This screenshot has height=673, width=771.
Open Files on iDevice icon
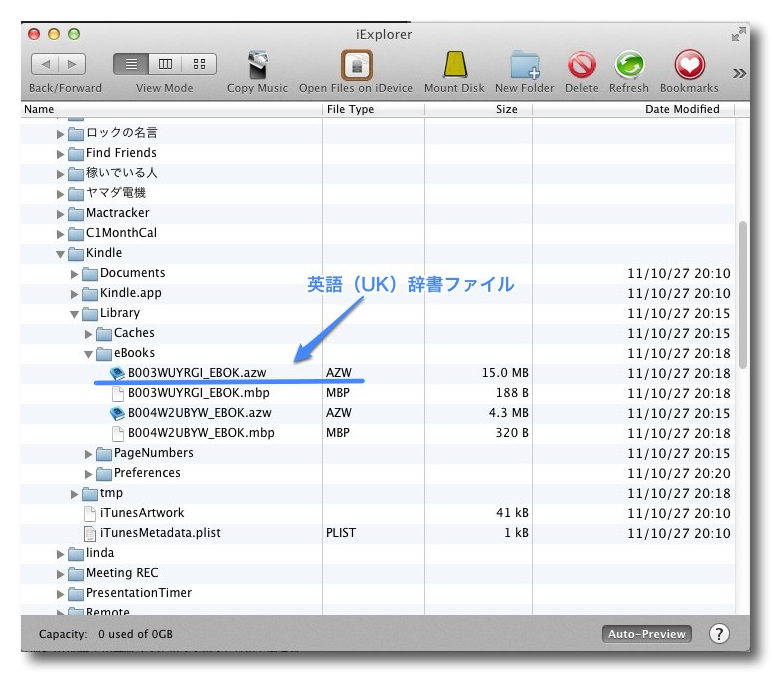[356, 65]
